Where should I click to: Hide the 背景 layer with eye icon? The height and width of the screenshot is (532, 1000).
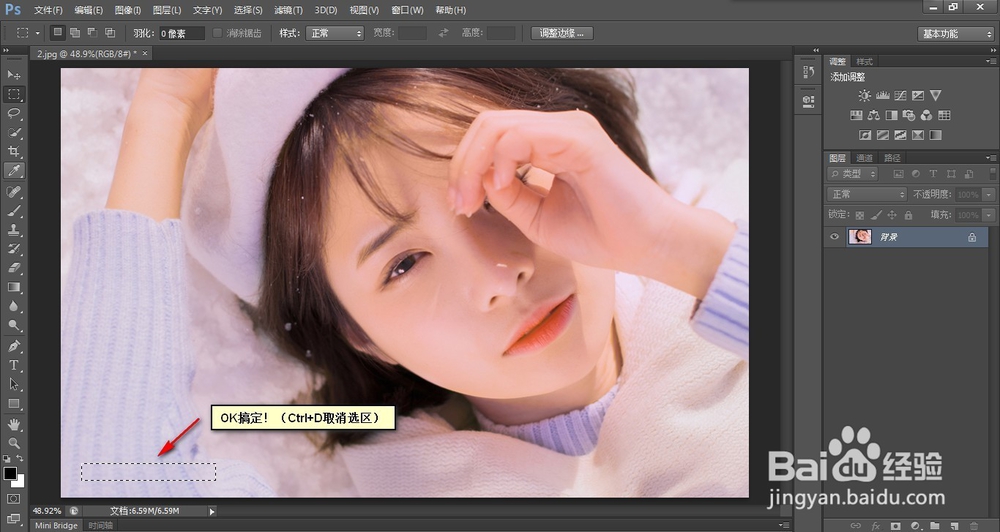click(x=834, y=237)
